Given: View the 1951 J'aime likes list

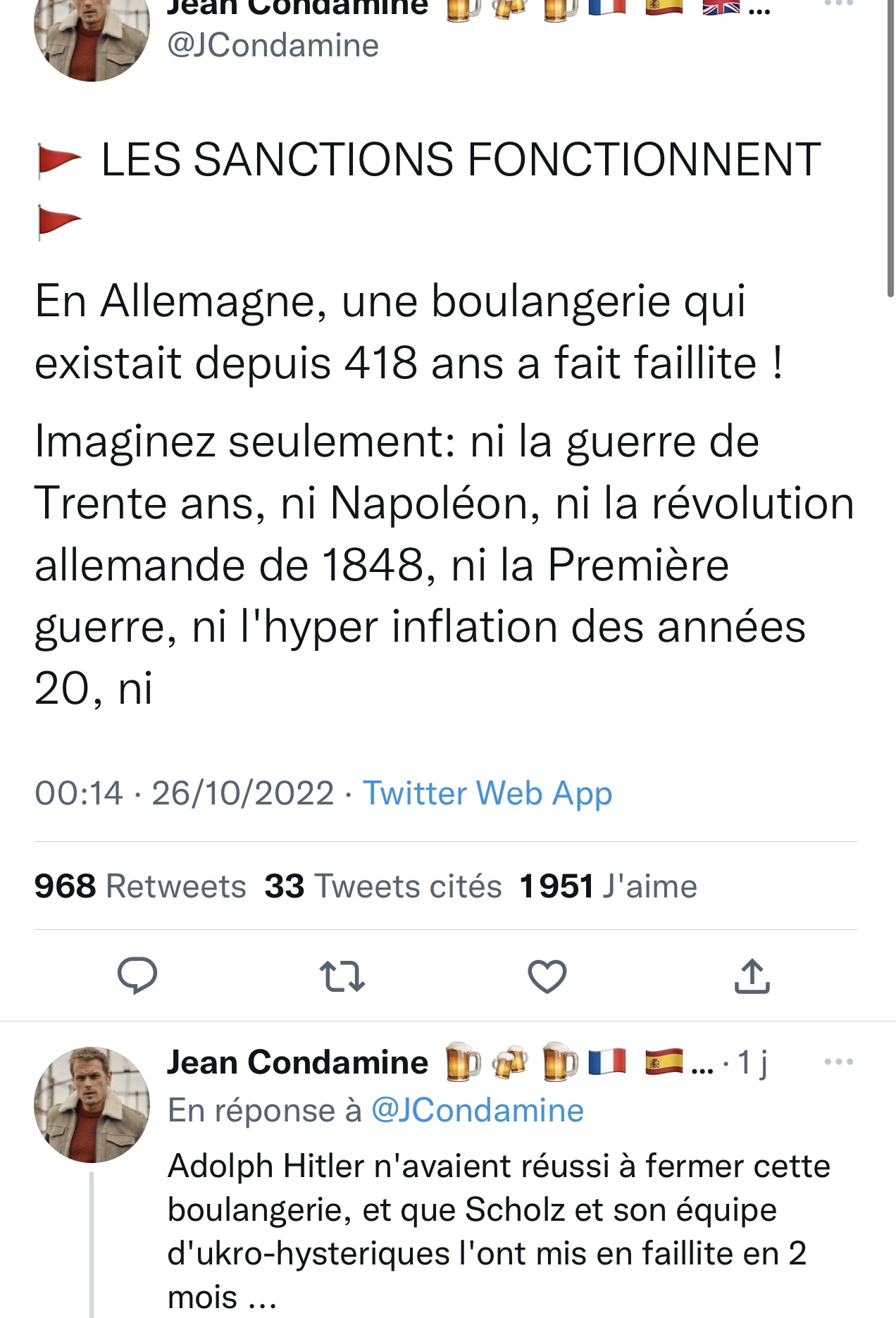Looking at the screenshot, I should point(608,886).
